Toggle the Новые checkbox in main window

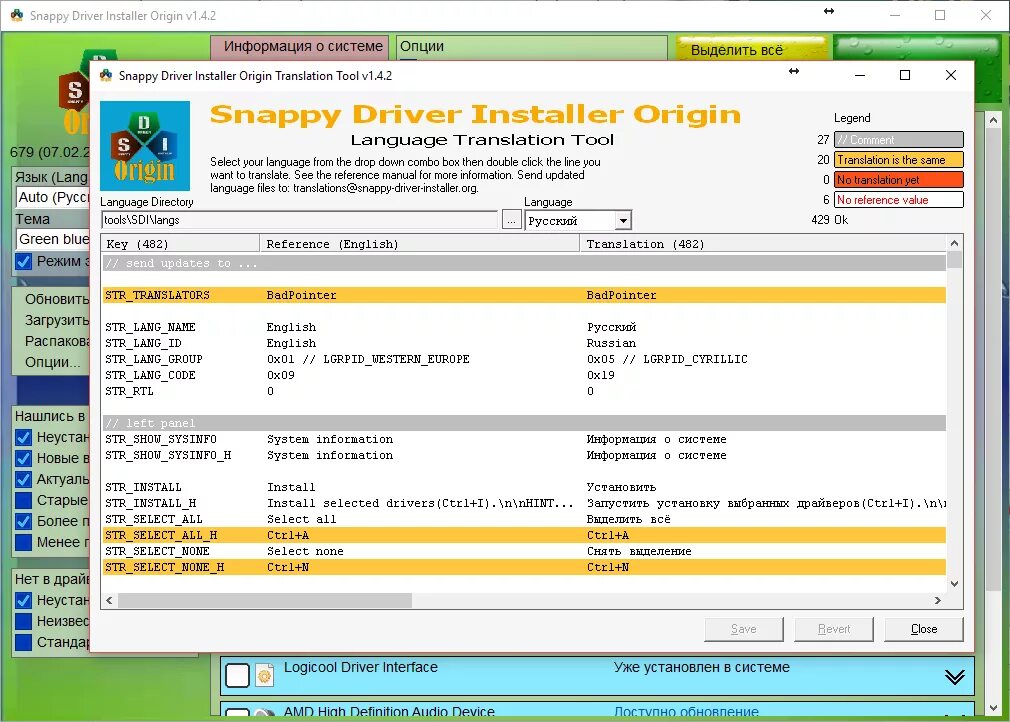[24, 459]
